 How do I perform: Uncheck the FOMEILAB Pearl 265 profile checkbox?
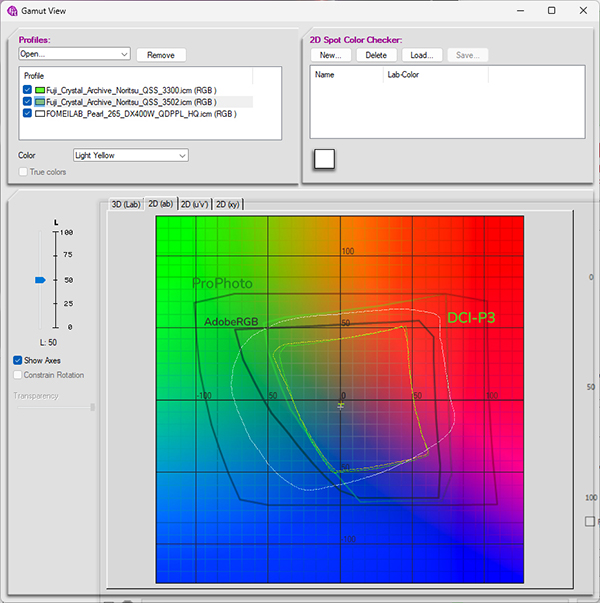[27, 113]
